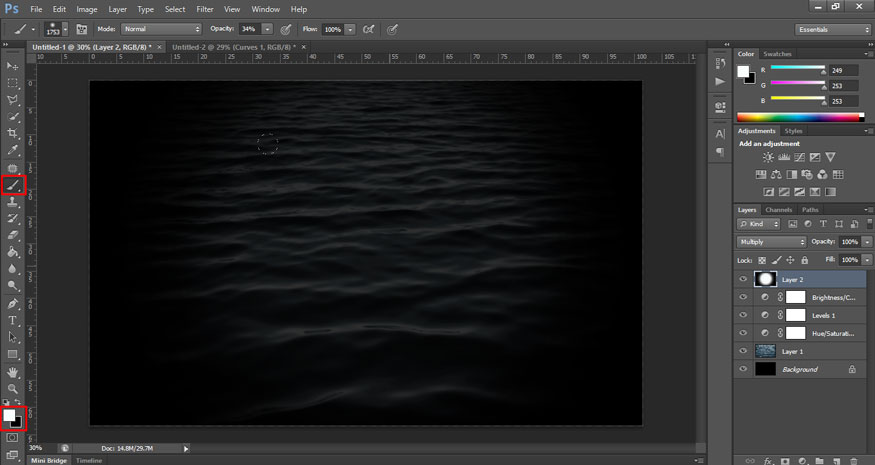Image resolution: width=875 pixels, height=465 pixels.
Task: Select the Layer 1 thumbnail
Action: pos(765,351)
